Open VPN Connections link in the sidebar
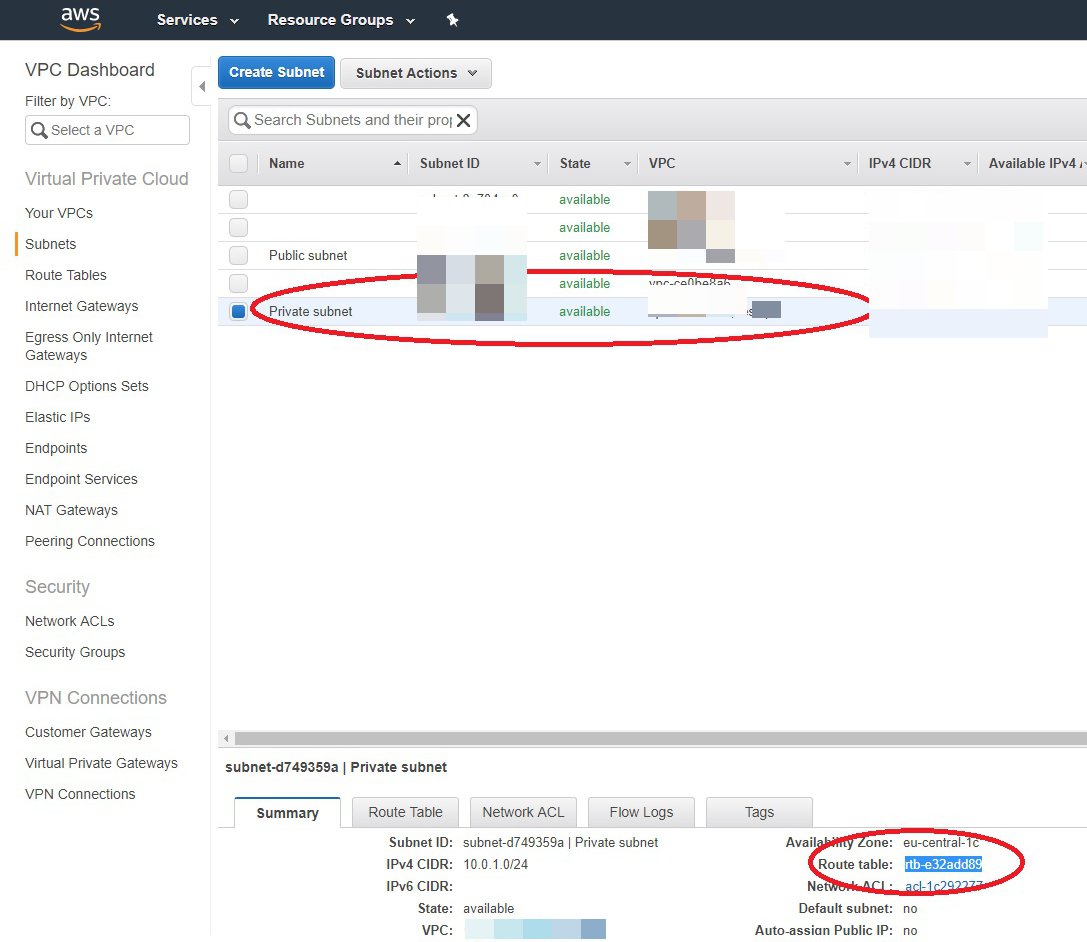1087x942 pixels. [80, 794]
